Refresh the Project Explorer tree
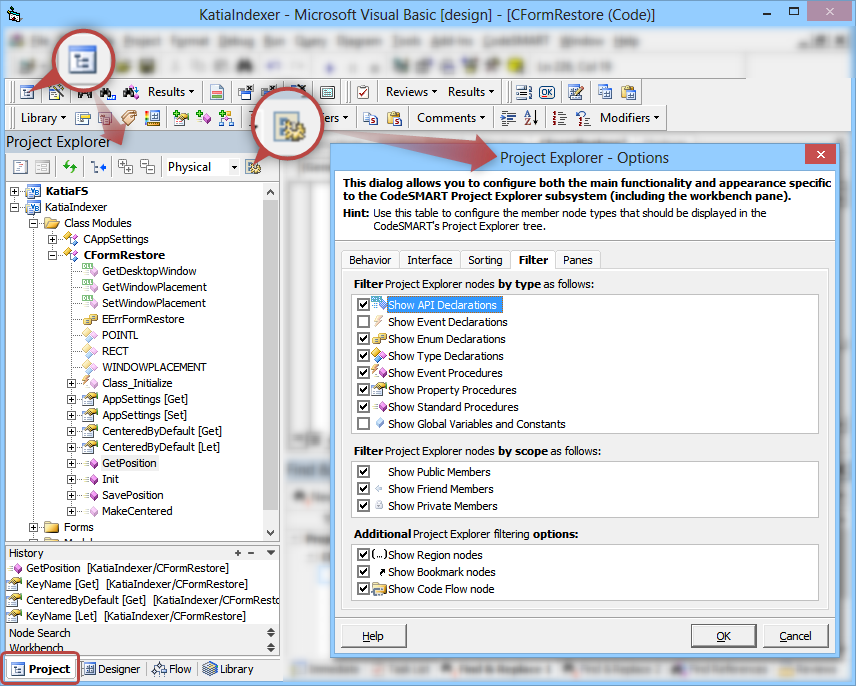 (x=69, y=166)
